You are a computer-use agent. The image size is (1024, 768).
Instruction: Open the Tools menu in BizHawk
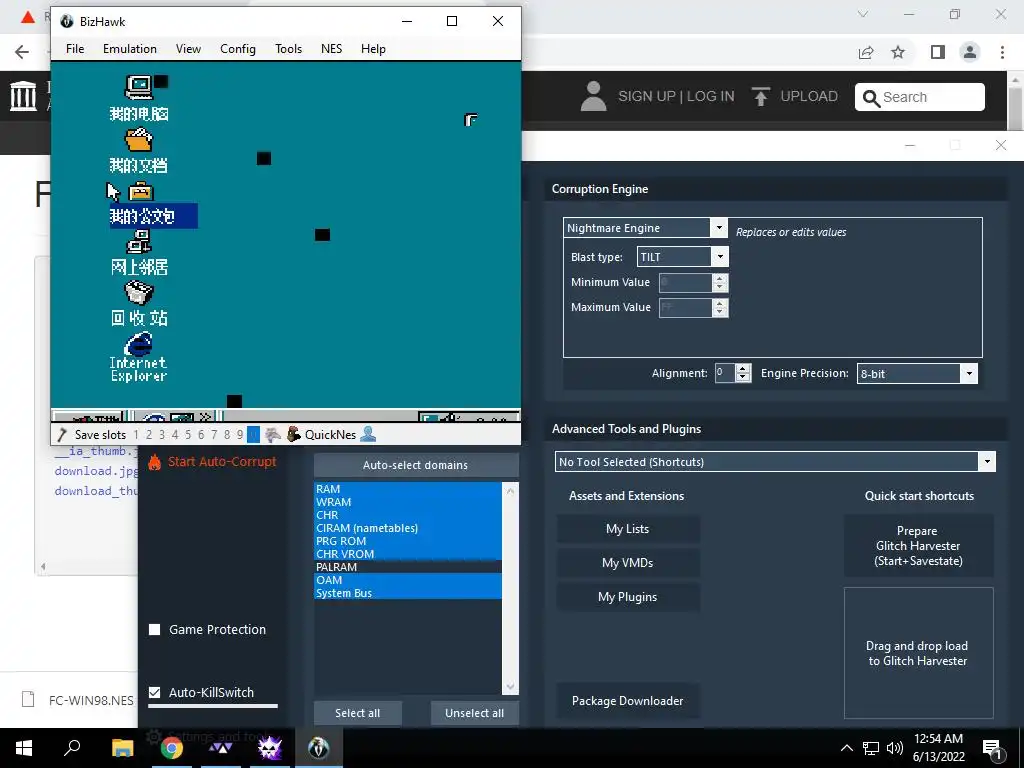[x=288, y=49]
